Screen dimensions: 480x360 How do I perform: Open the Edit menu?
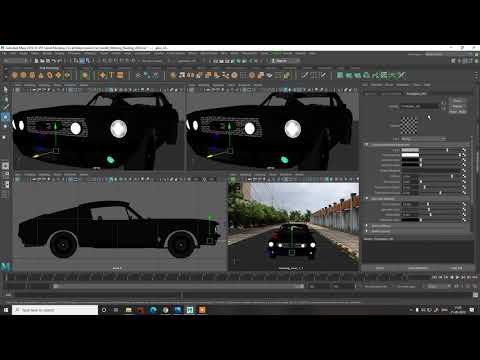[x=13, y=53]
